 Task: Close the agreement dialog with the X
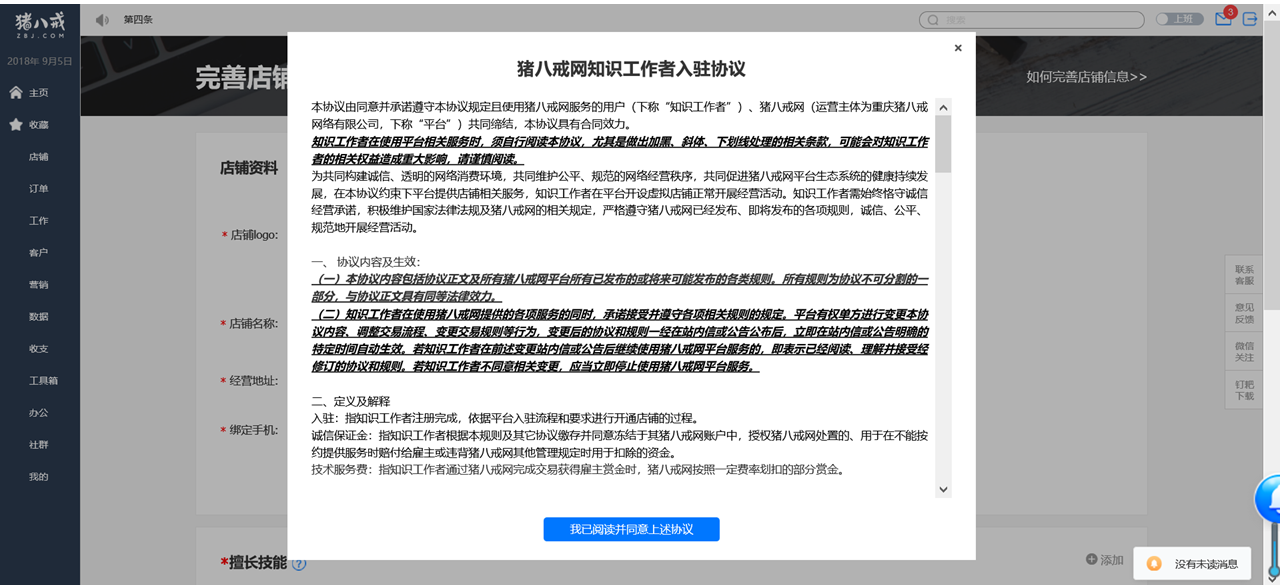click(x=958, y=48)
